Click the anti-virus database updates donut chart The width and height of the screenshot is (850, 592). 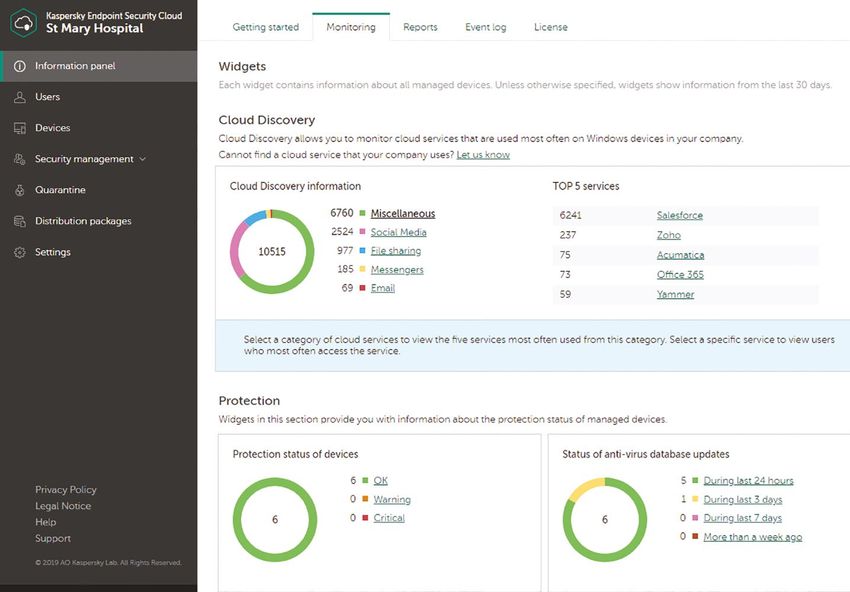(604, 519)
